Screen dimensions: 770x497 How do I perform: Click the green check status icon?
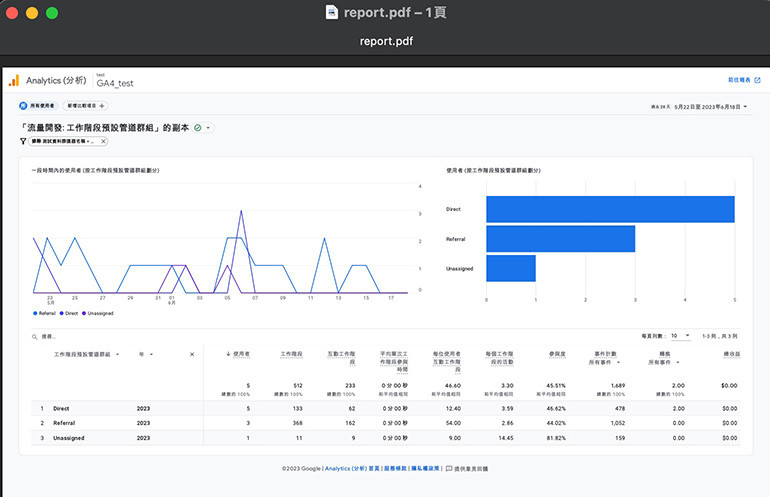(x=197, y=128)
